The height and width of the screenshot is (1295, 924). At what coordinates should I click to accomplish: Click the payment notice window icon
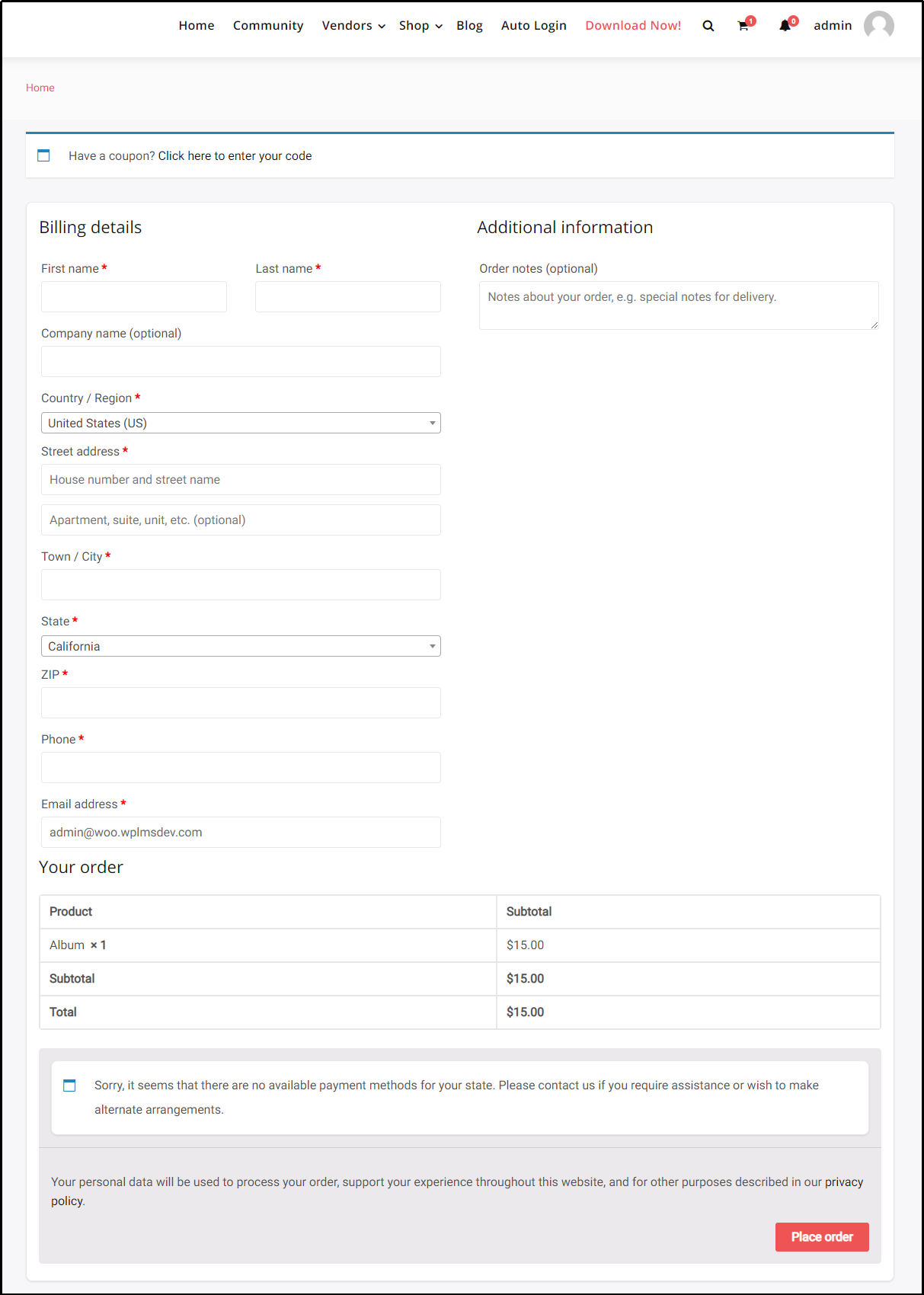[69, 1086]
